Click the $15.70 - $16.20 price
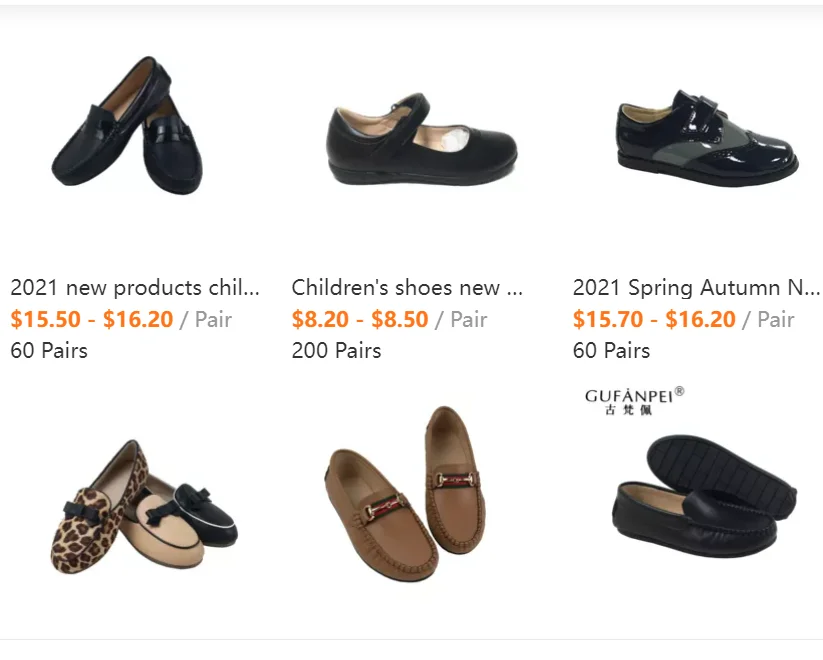 pyautogui.click(x=654, y=320)
